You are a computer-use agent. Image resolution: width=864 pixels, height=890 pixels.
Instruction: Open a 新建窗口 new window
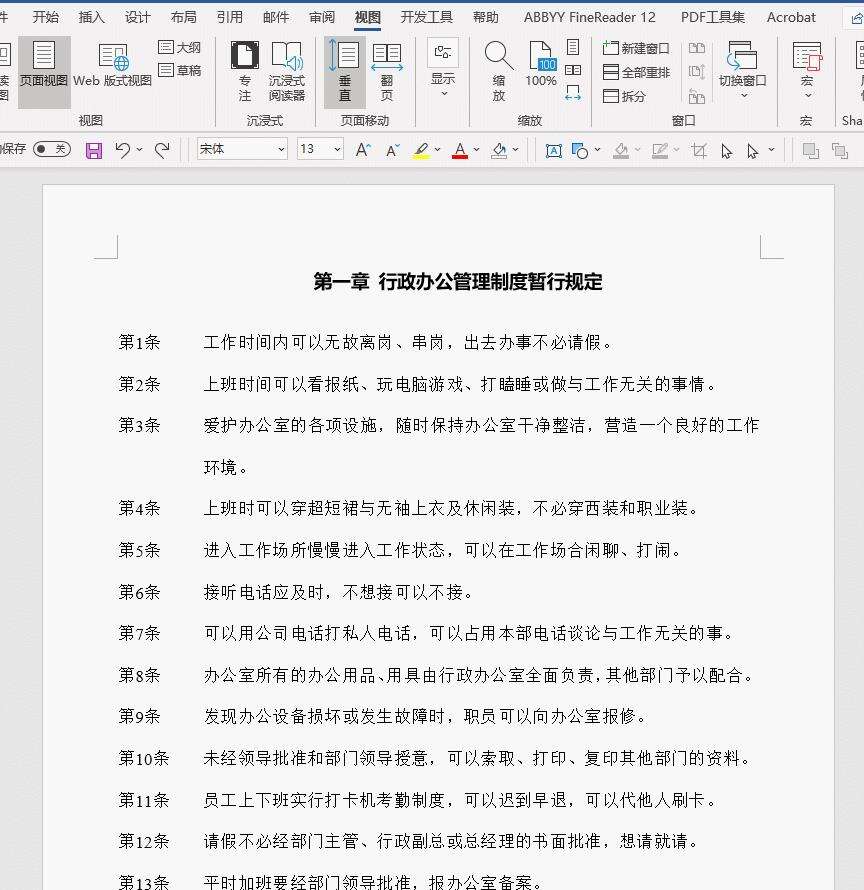pyautogui.click(x=636, y=48)
